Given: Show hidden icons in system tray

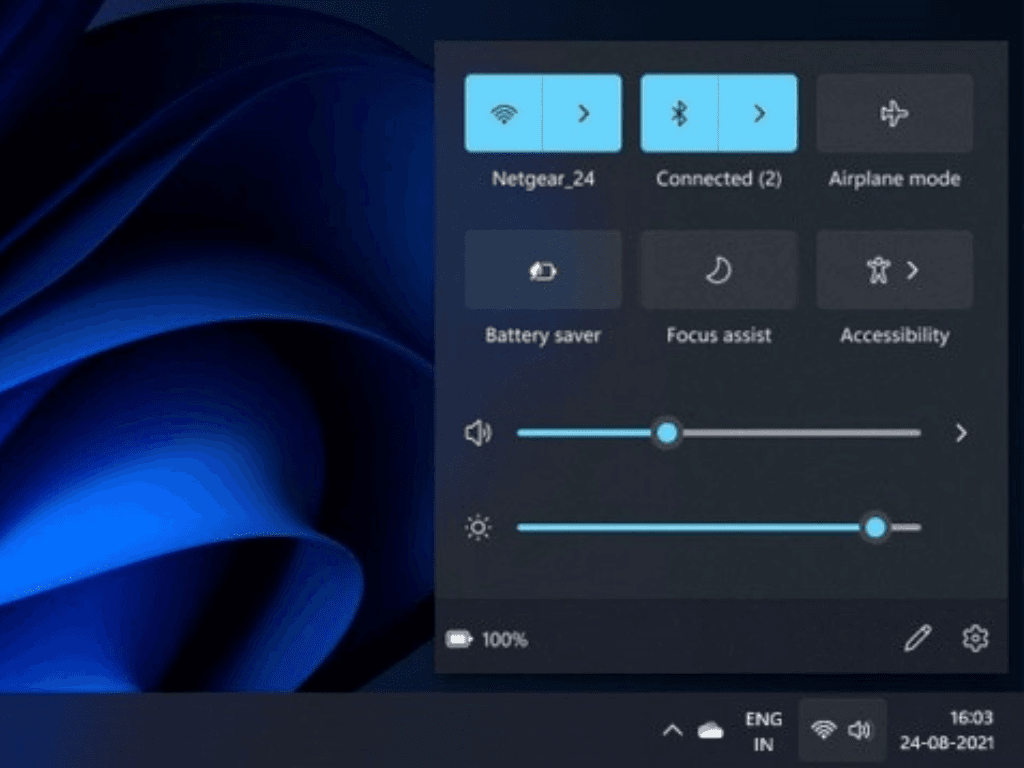Looking at the screenshot, I should [x=673, y=731].
